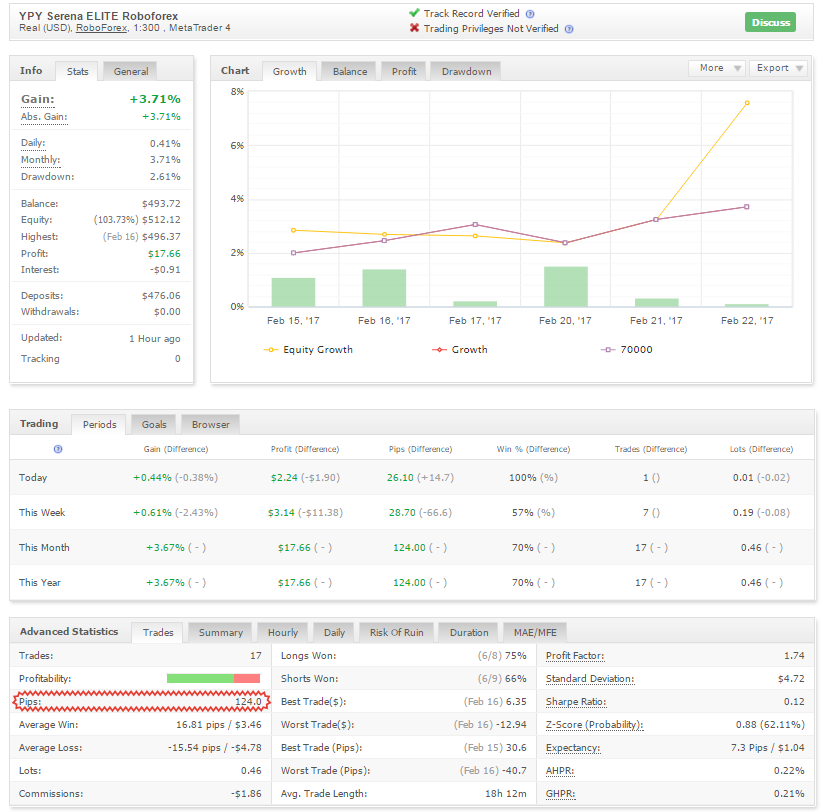This screenshot has width=823, height=812.
Task: Click the Feb 16 green bar in chart
Action: [384, 288]
